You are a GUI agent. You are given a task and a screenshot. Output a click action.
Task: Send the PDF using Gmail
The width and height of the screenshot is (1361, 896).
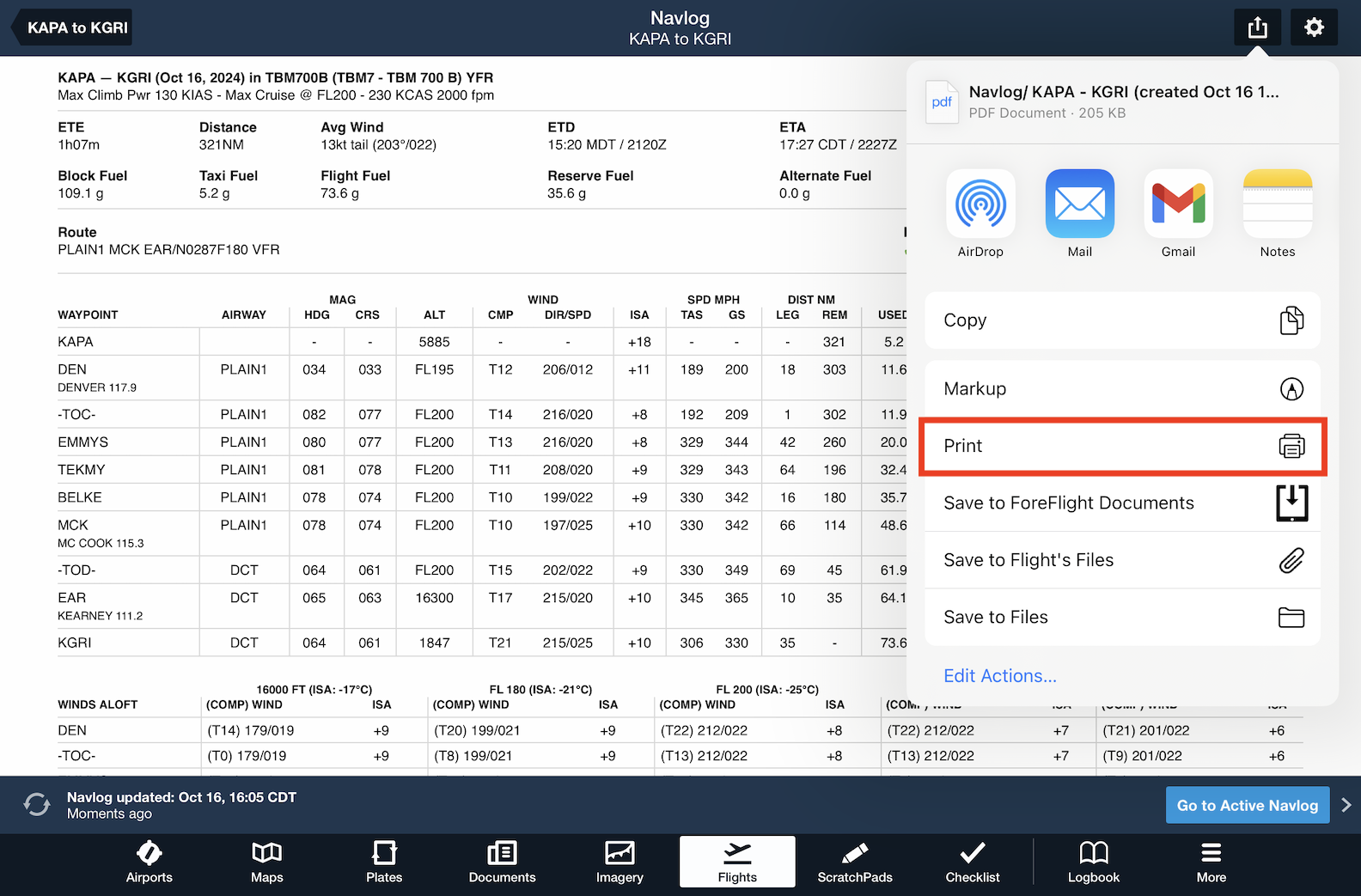coord(1178,204)
